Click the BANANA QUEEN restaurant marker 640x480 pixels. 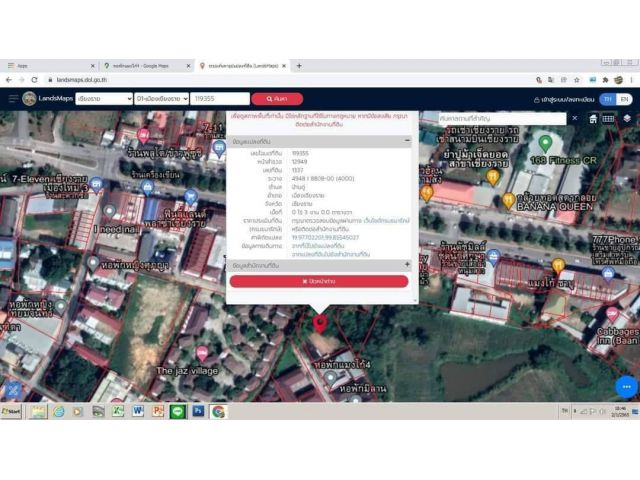(x=508, y=200)
